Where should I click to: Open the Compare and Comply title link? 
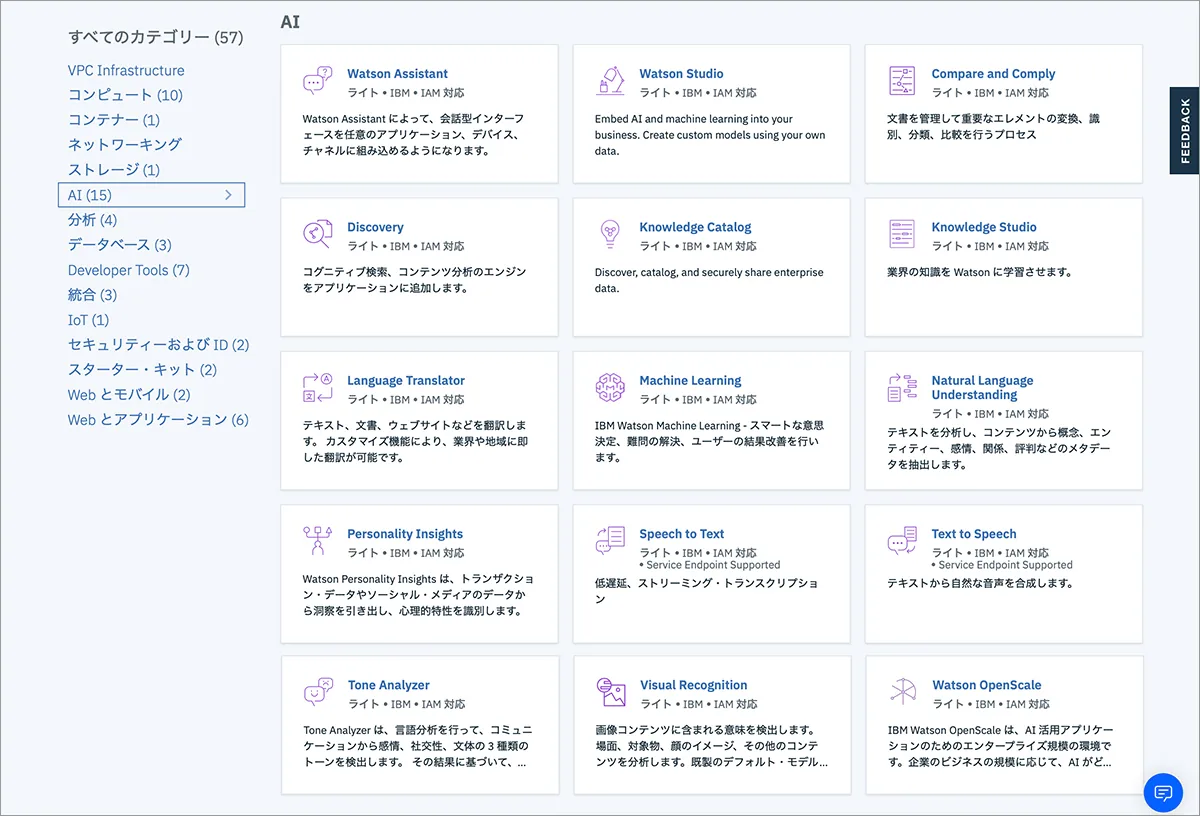tap(993, 74)
